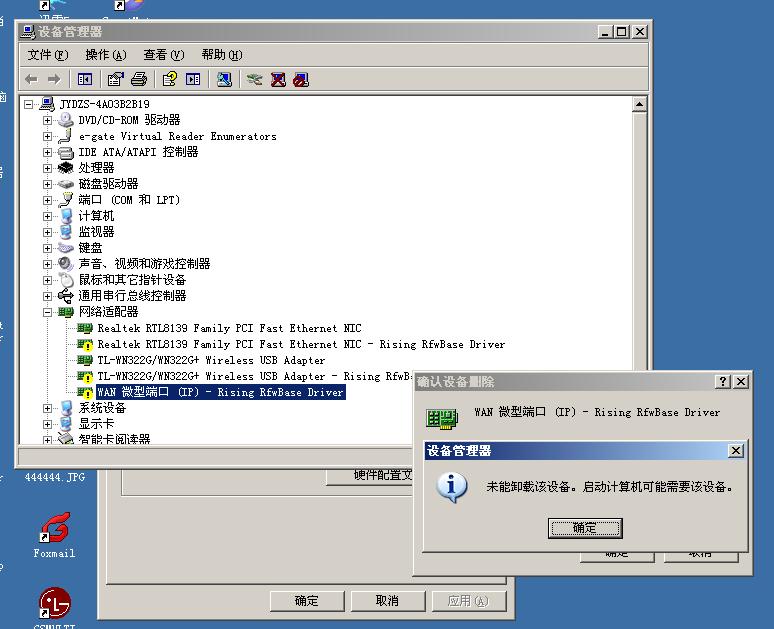Click the show action pane icon
The height and width of the screenshot is (629, 774).
point(193,79)
